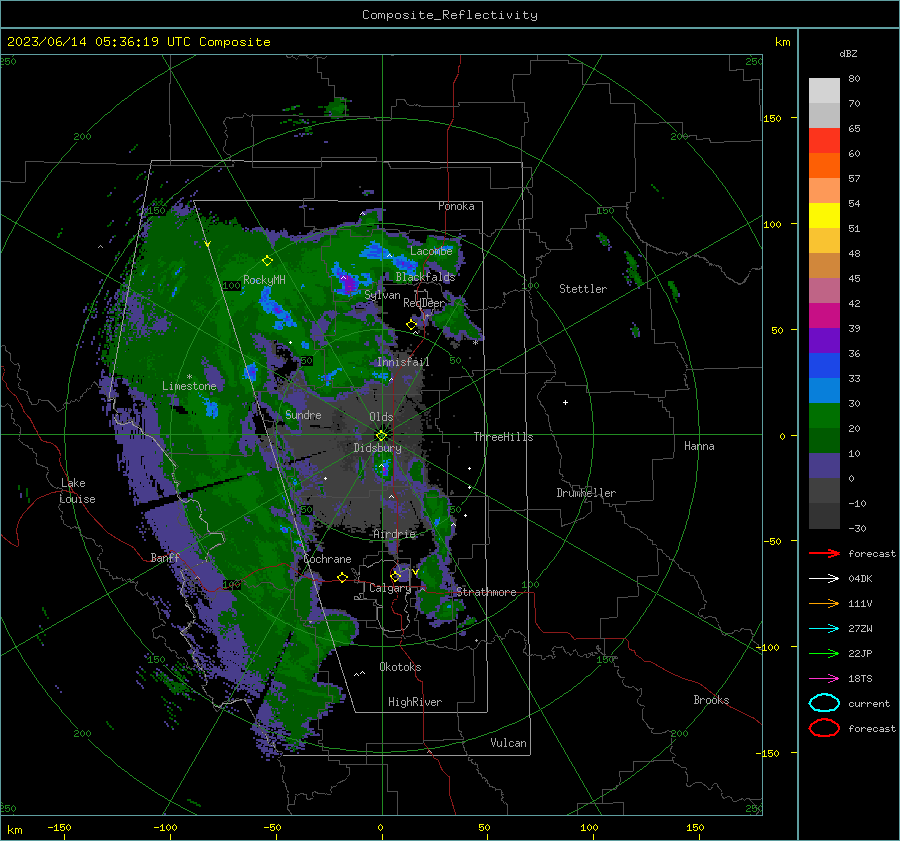Click the dBZ legend heading
The image size is (900, 841).
pos(848,53)
